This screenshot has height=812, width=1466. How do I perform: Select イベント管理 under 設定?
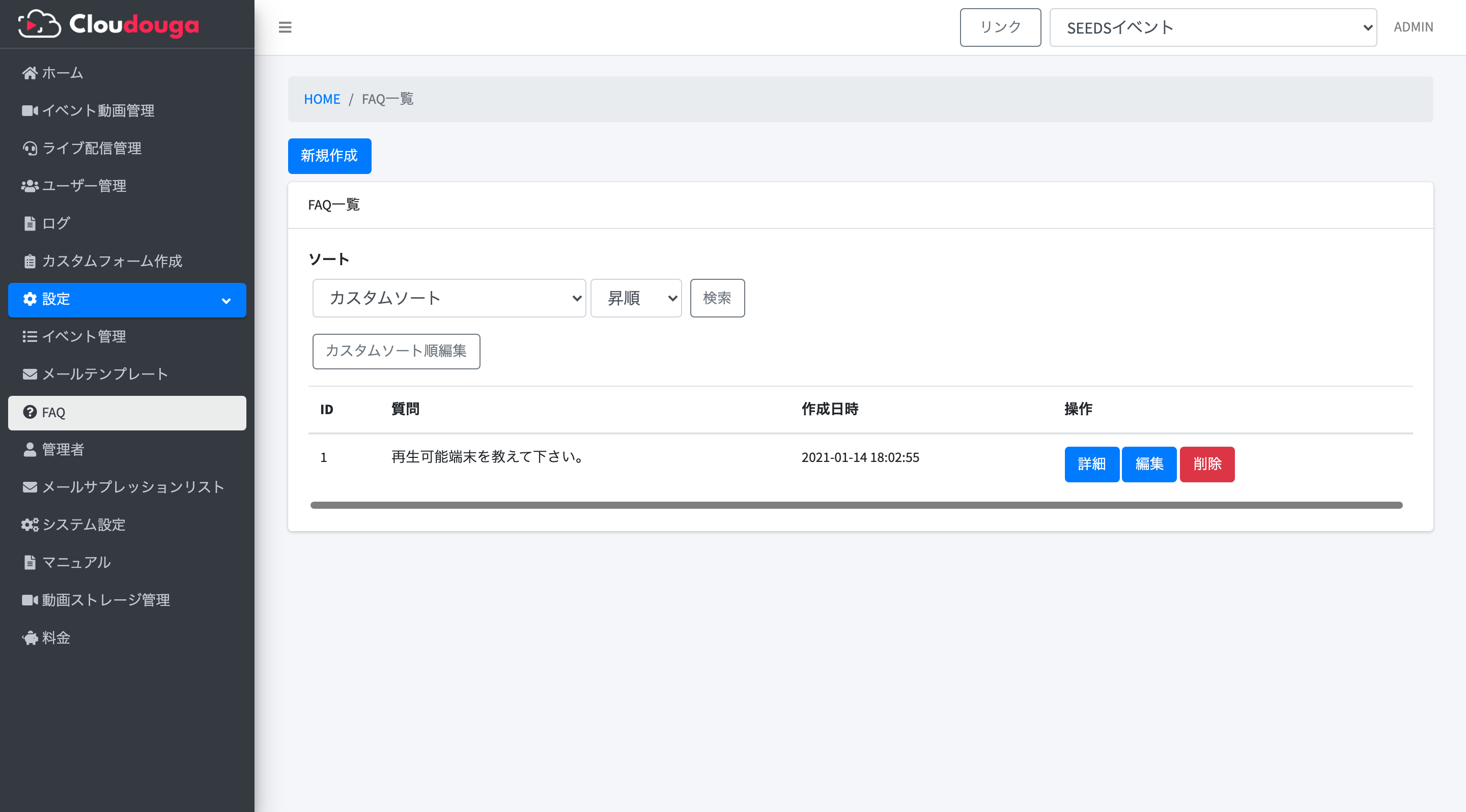(127, 337)
